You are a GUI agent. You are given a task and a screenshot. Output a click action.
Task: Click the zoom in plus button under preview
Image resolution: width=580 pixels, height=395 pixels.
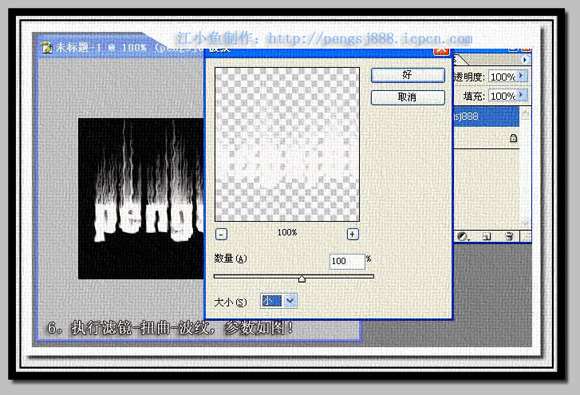tap(353, 234)
